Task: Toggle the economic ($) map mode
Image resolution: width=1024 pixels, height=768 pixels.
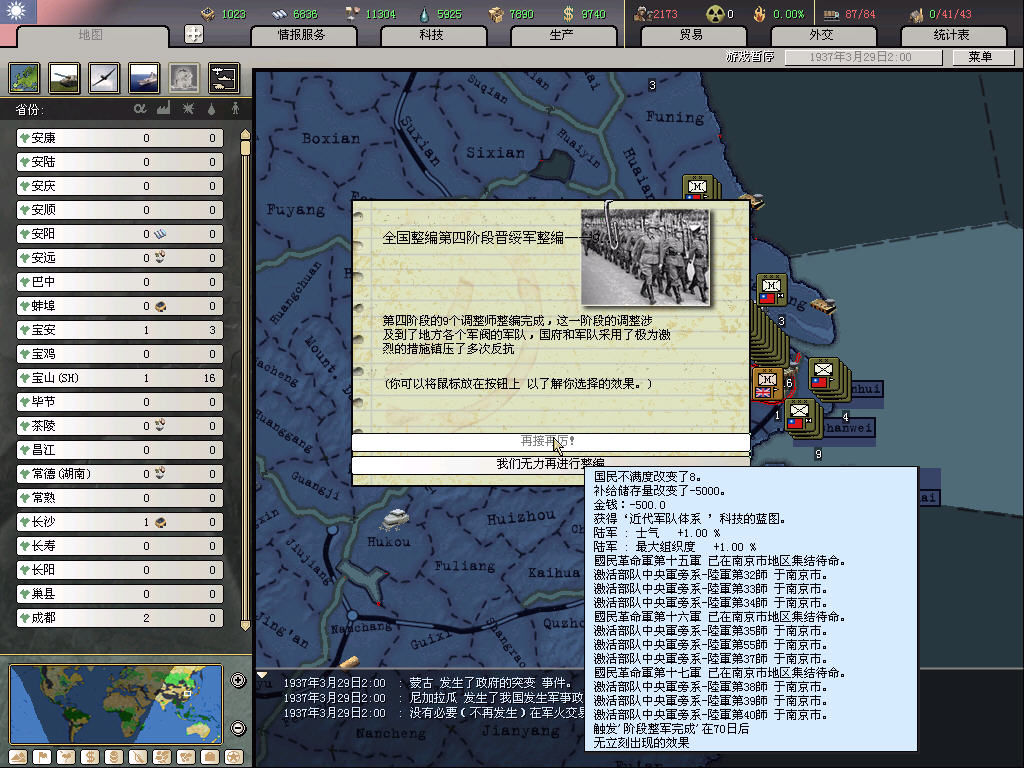Action: pos(91,756)
